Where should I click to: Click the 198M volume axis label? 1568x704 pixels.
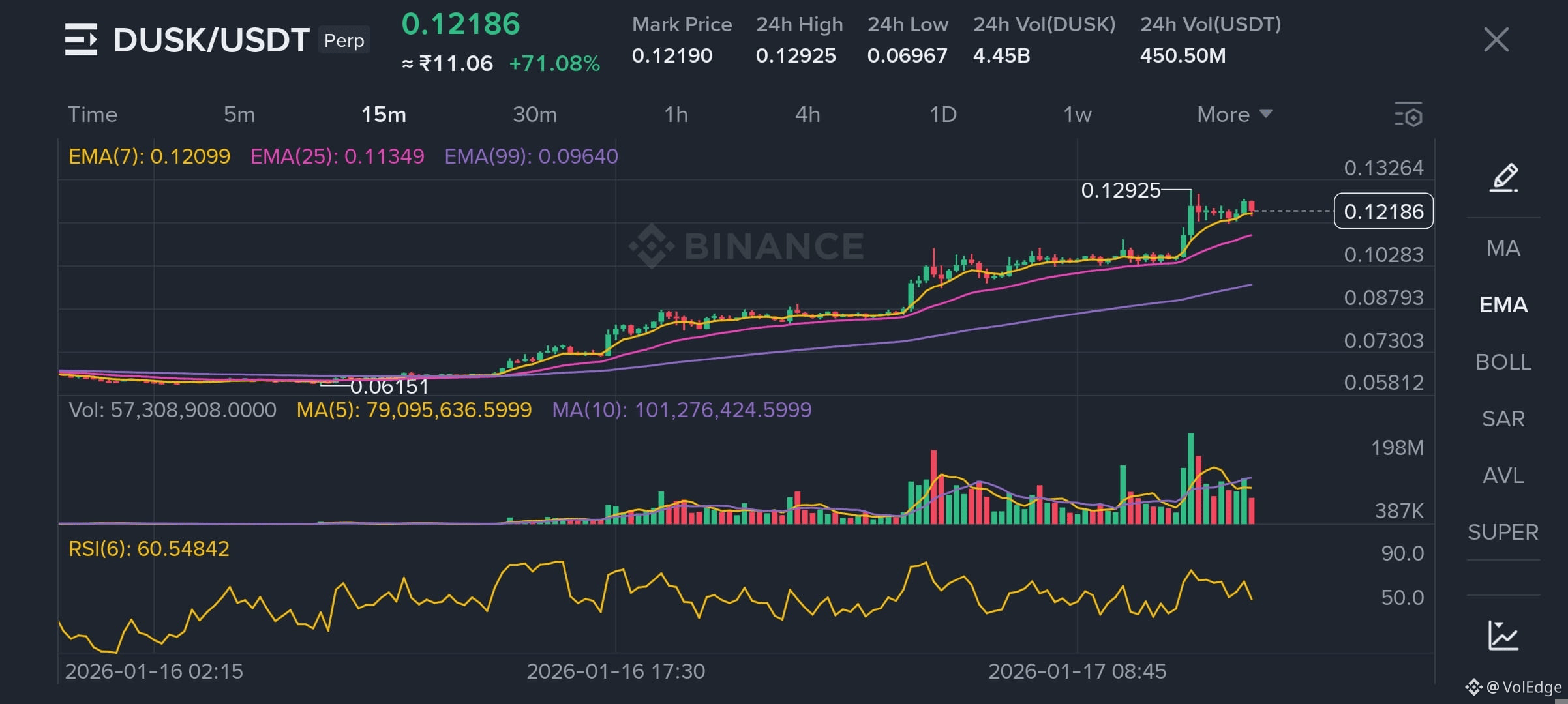[1397, 448]
